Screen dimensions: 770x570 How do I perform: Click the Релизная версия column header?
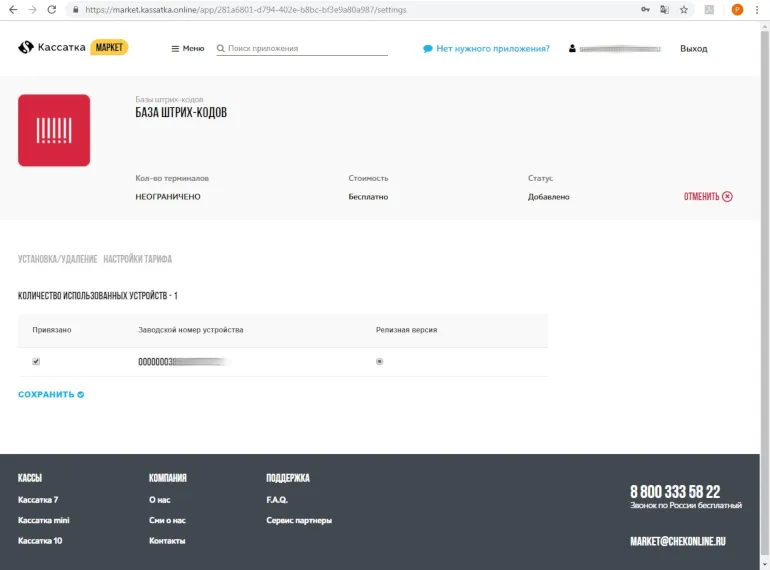406,330
